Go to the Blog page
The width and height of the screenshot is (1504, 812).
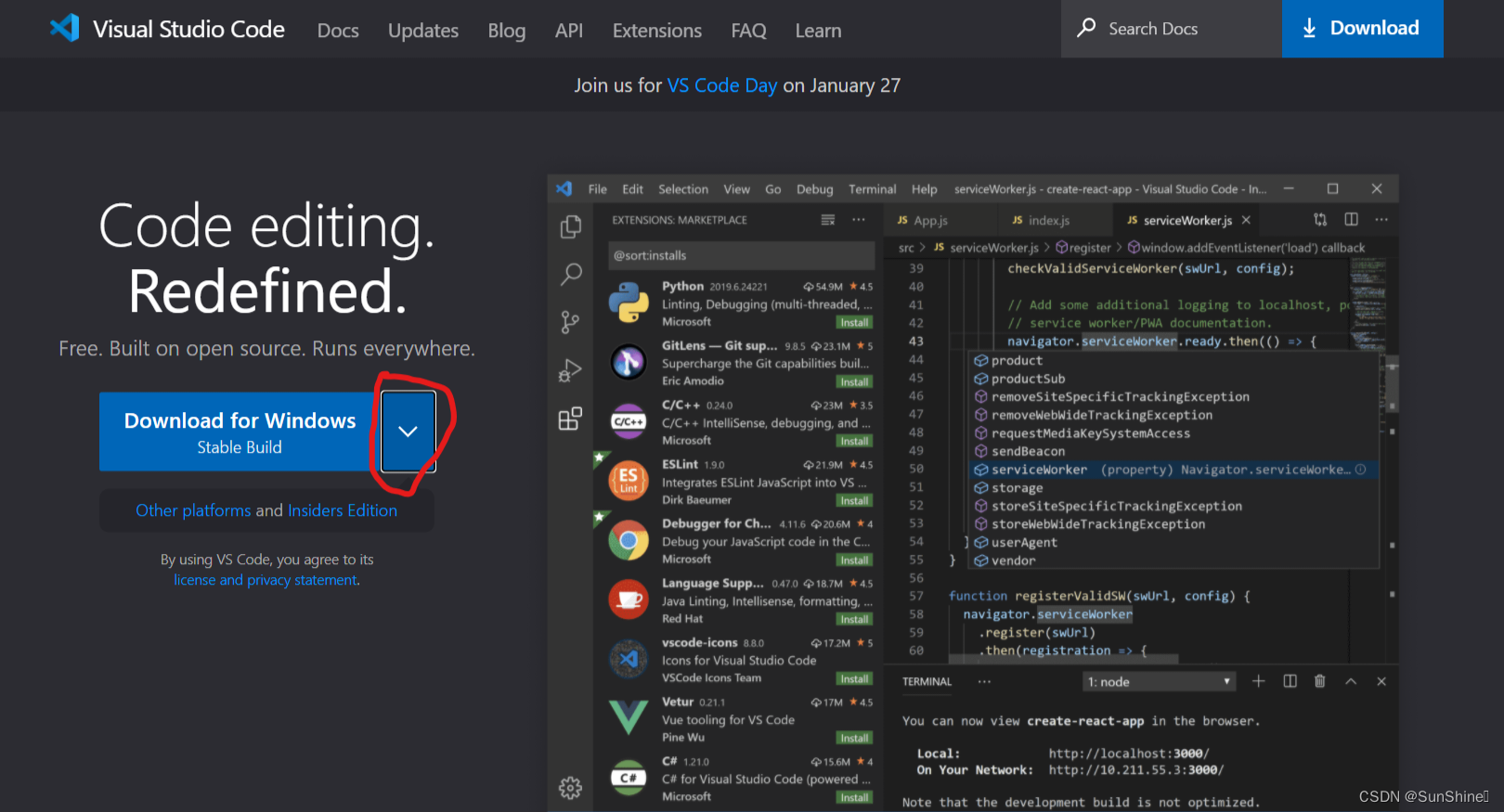[507, 31]
